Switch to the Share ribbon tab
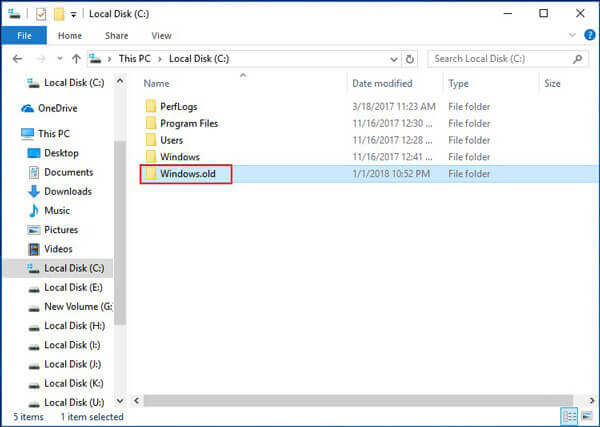Screen dimensions: 600x427 pyautogui.click(x=117, y=36)
